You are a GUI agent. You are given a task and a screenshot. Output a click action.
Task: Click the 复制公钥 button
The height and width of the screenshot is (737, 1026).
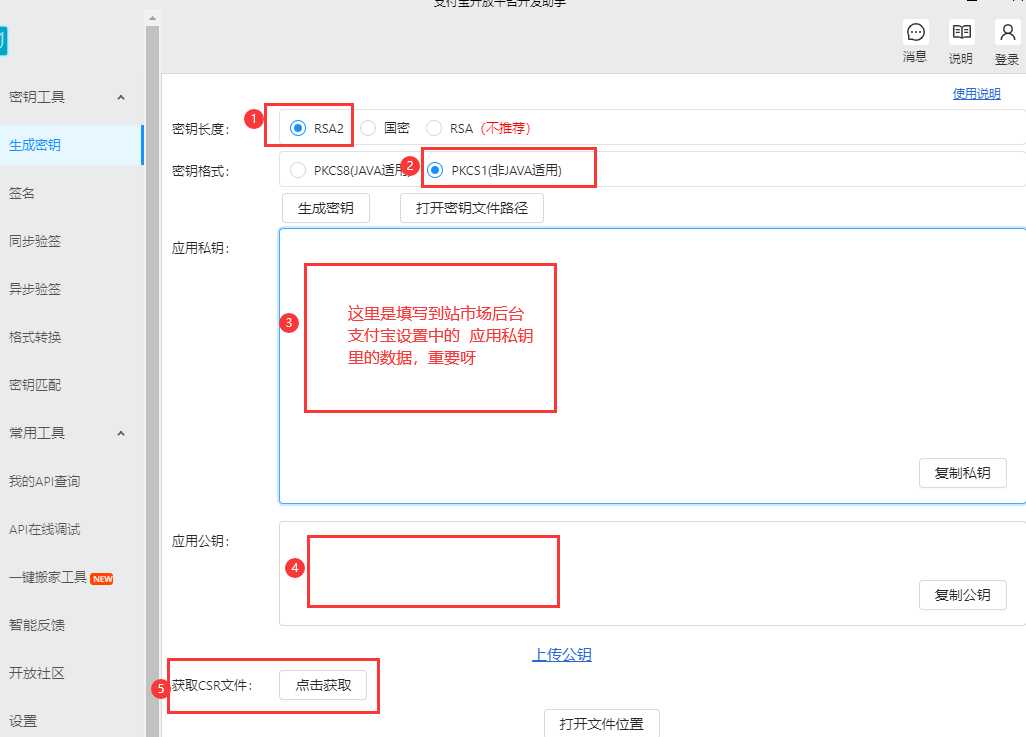point(963,595)
